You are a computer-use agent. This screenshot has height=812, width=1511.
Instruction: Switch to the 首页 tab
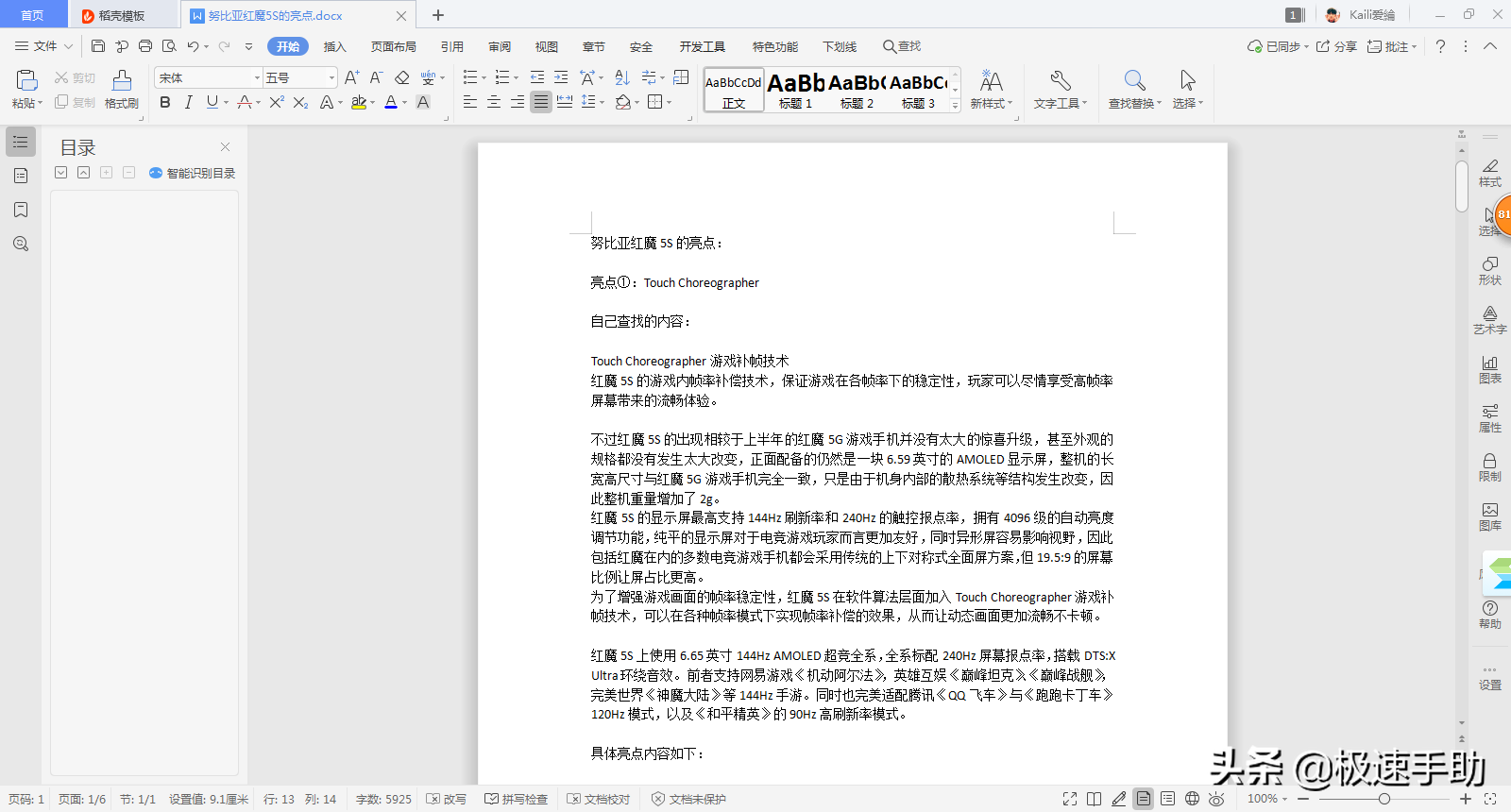32,15
